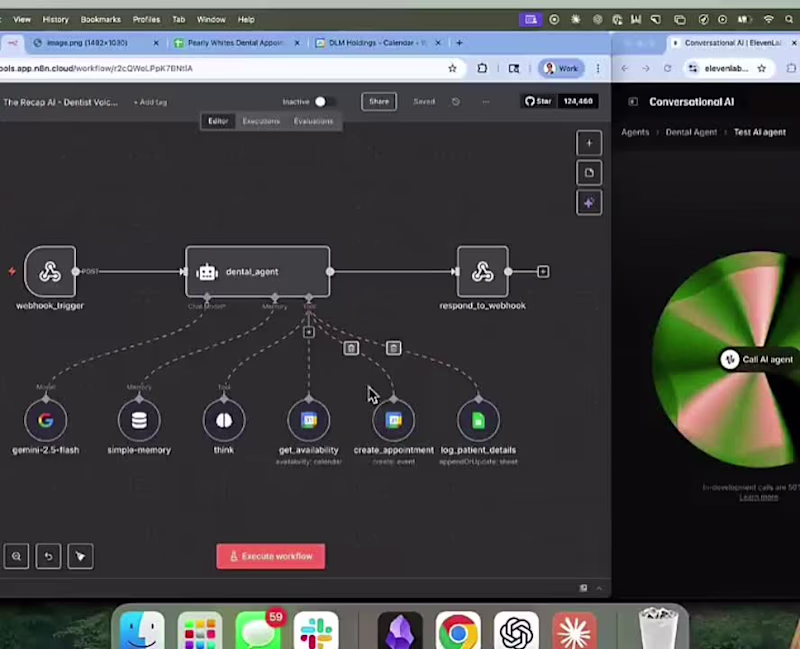Open ChatGPT from the dock
800x649 pixels.
point(516,631)
